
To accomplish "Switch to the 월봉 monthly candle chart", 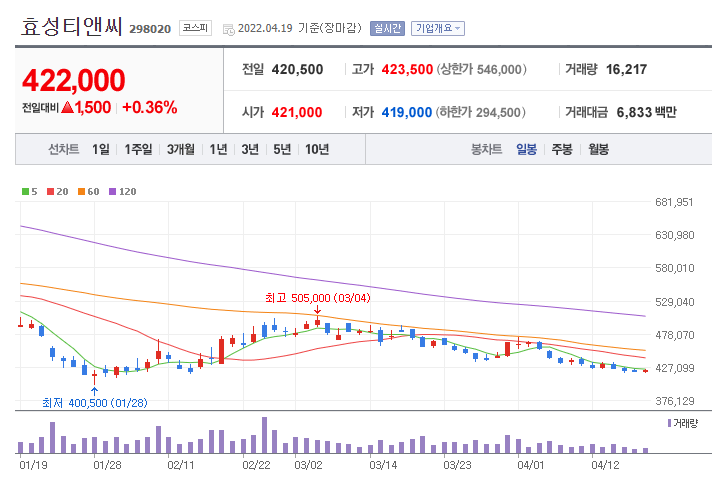I will (598, 149).
